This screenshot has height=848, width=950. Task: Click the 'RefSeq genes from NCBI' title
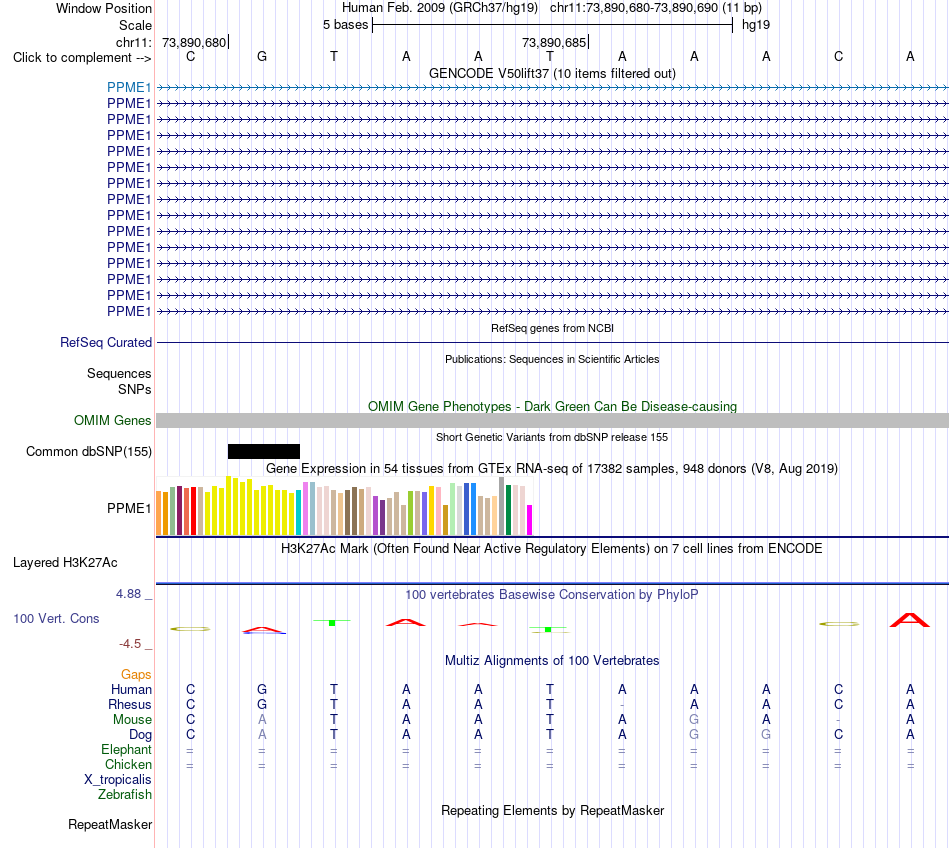[x=552, y=328]
